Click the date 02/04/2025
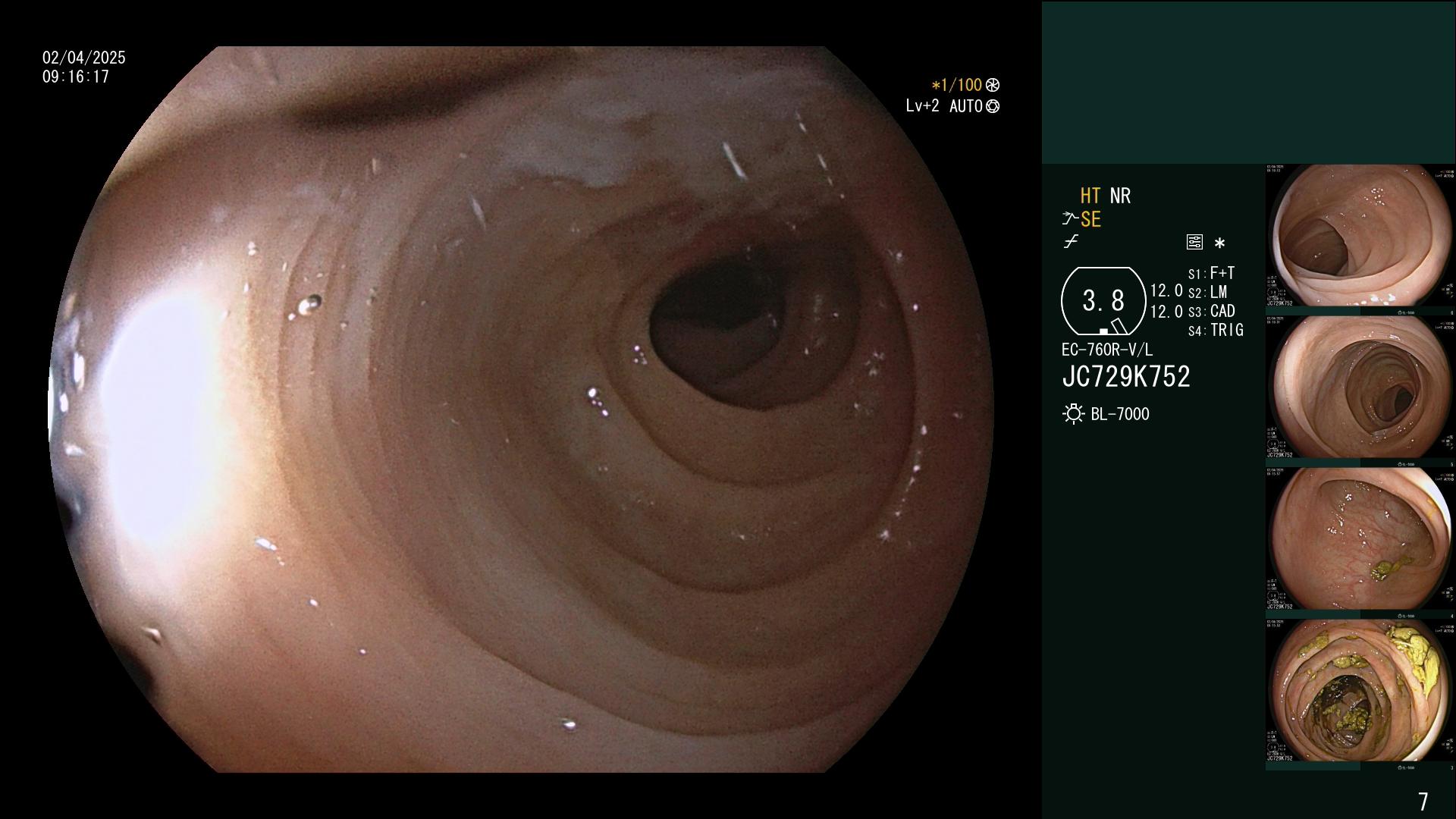Image resolution: width=1456 pixels, height=819 pixels. [84, 58]
